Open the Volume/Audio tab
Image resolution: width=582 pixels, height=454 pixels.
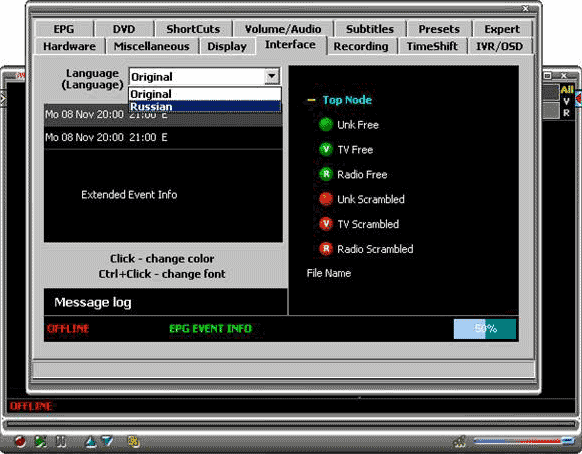tap(283, 29)
